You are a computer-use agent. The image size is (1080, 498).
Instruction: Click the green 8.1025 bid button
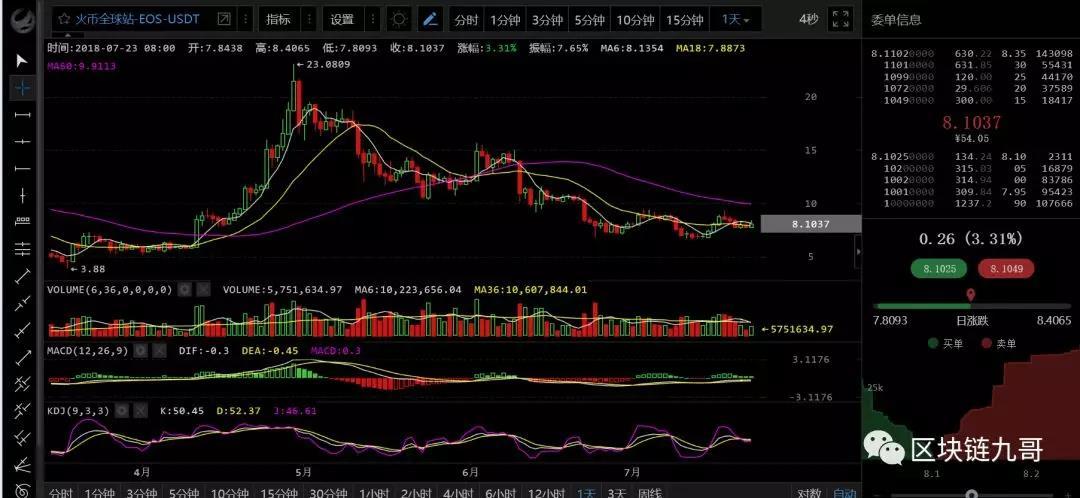(938, 269)
